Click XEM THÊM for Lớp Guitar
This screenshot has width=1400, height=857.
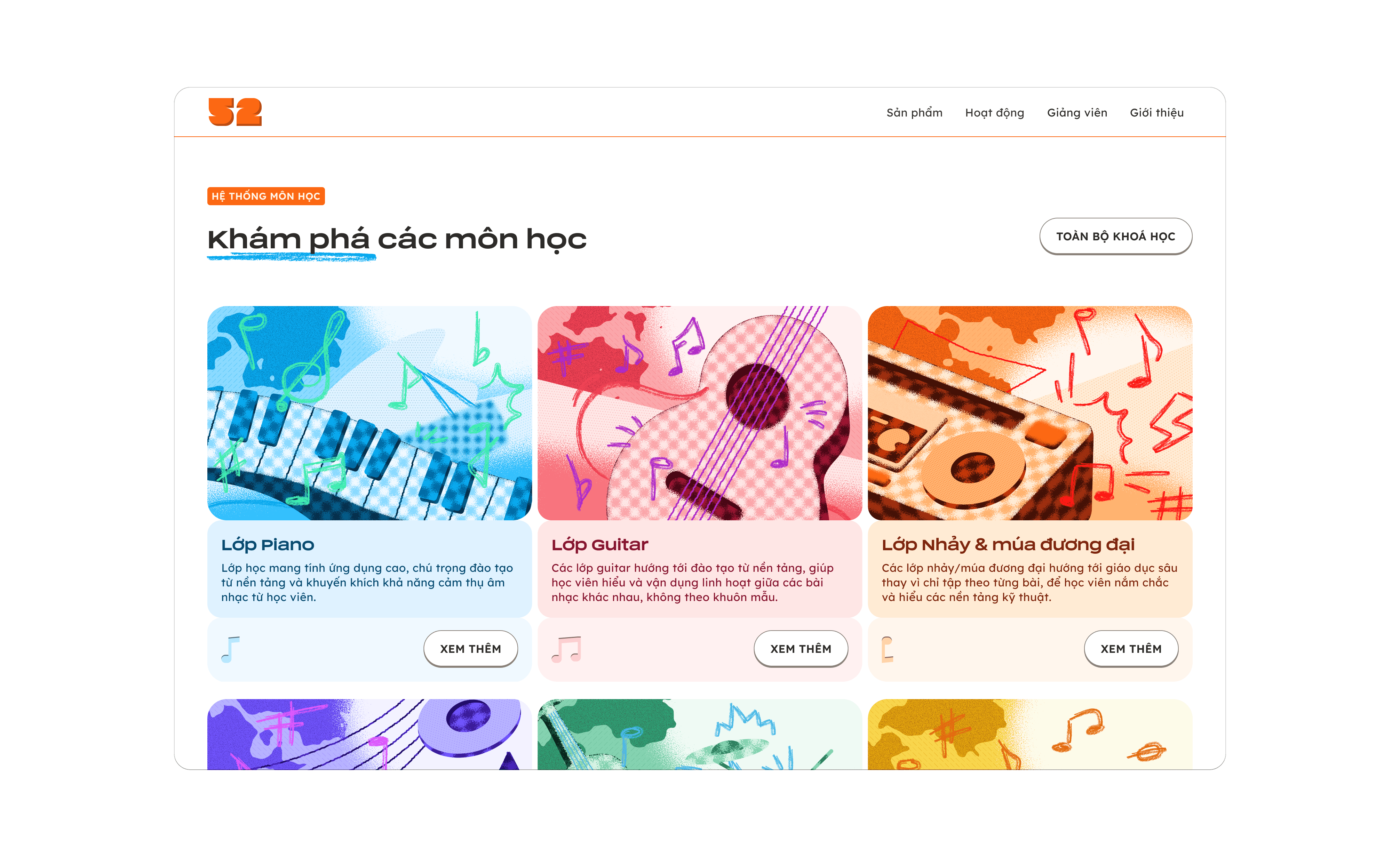(x=801, y=649)
